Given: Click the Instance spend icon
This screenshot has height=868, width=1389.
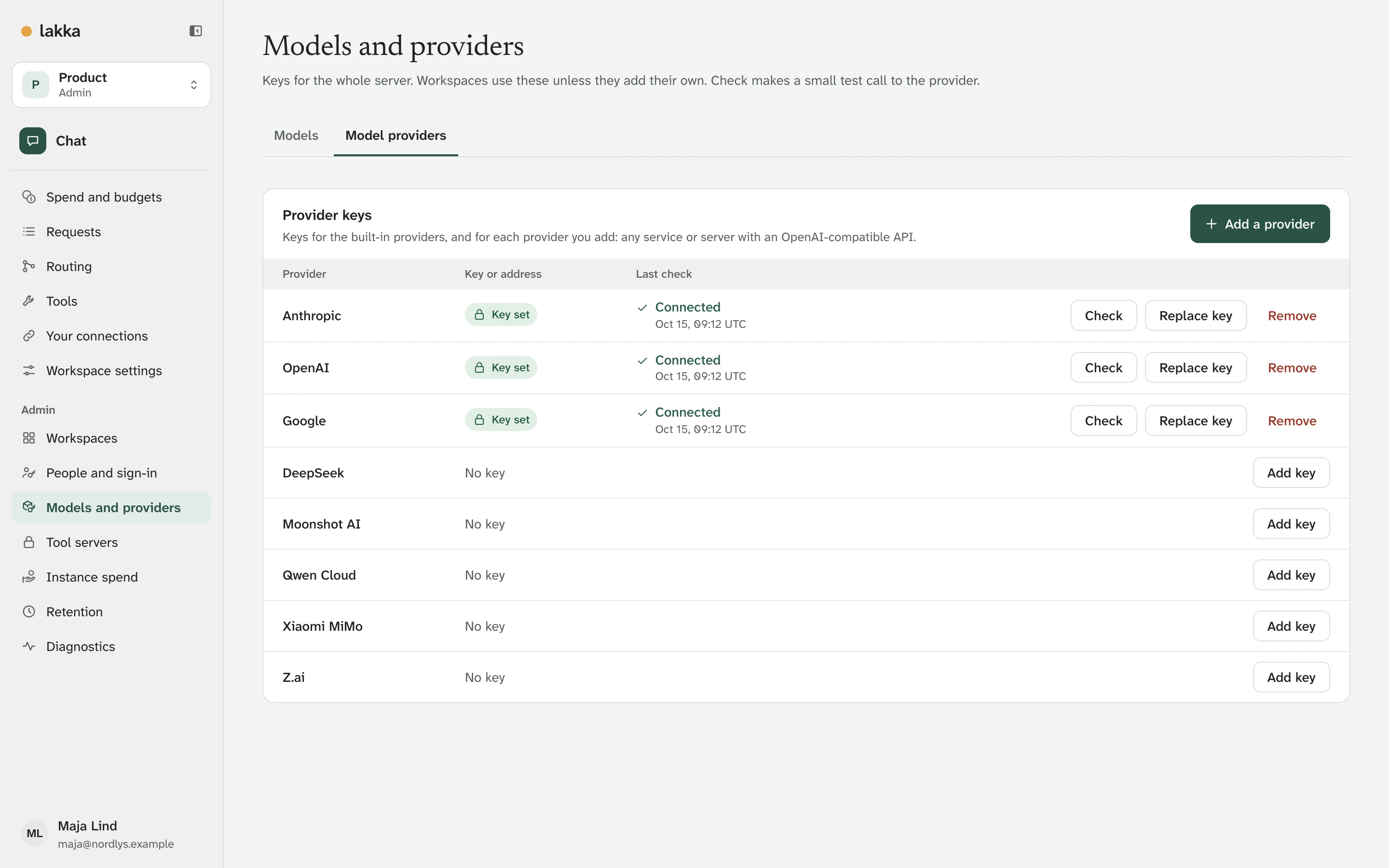Looking at the screenshot, I should [x=29, y=577].
